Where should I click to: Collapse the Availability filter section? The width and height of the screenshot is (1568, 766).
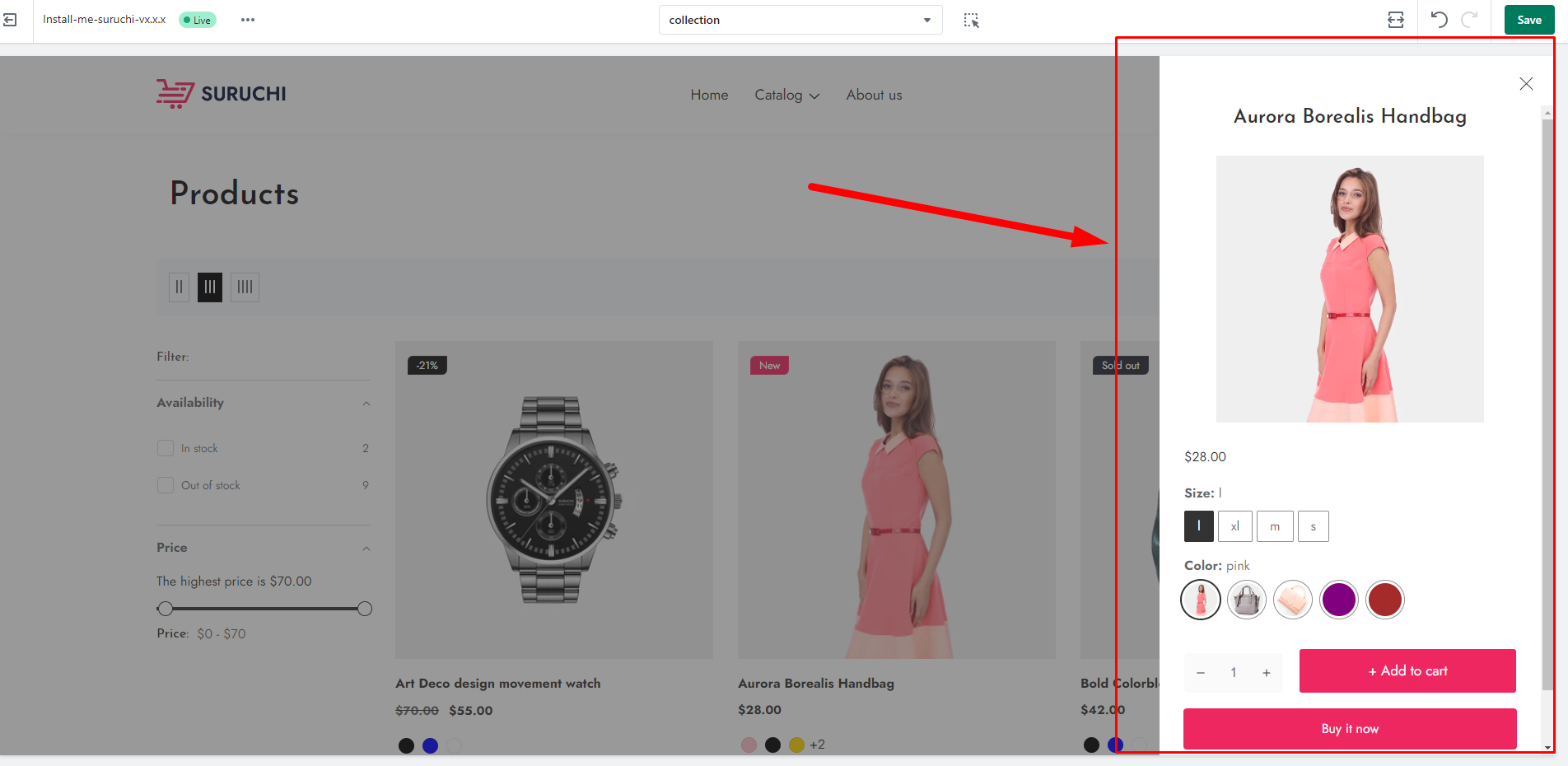click(366, 404)
